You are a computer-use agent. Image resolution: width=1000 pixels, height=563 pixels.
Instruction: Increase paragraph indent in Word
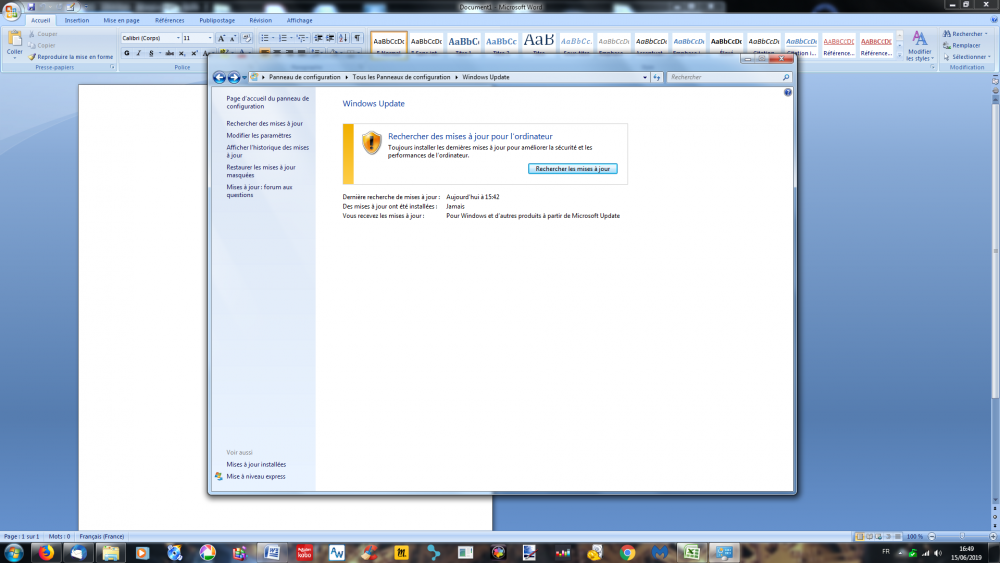pos(330,38)
